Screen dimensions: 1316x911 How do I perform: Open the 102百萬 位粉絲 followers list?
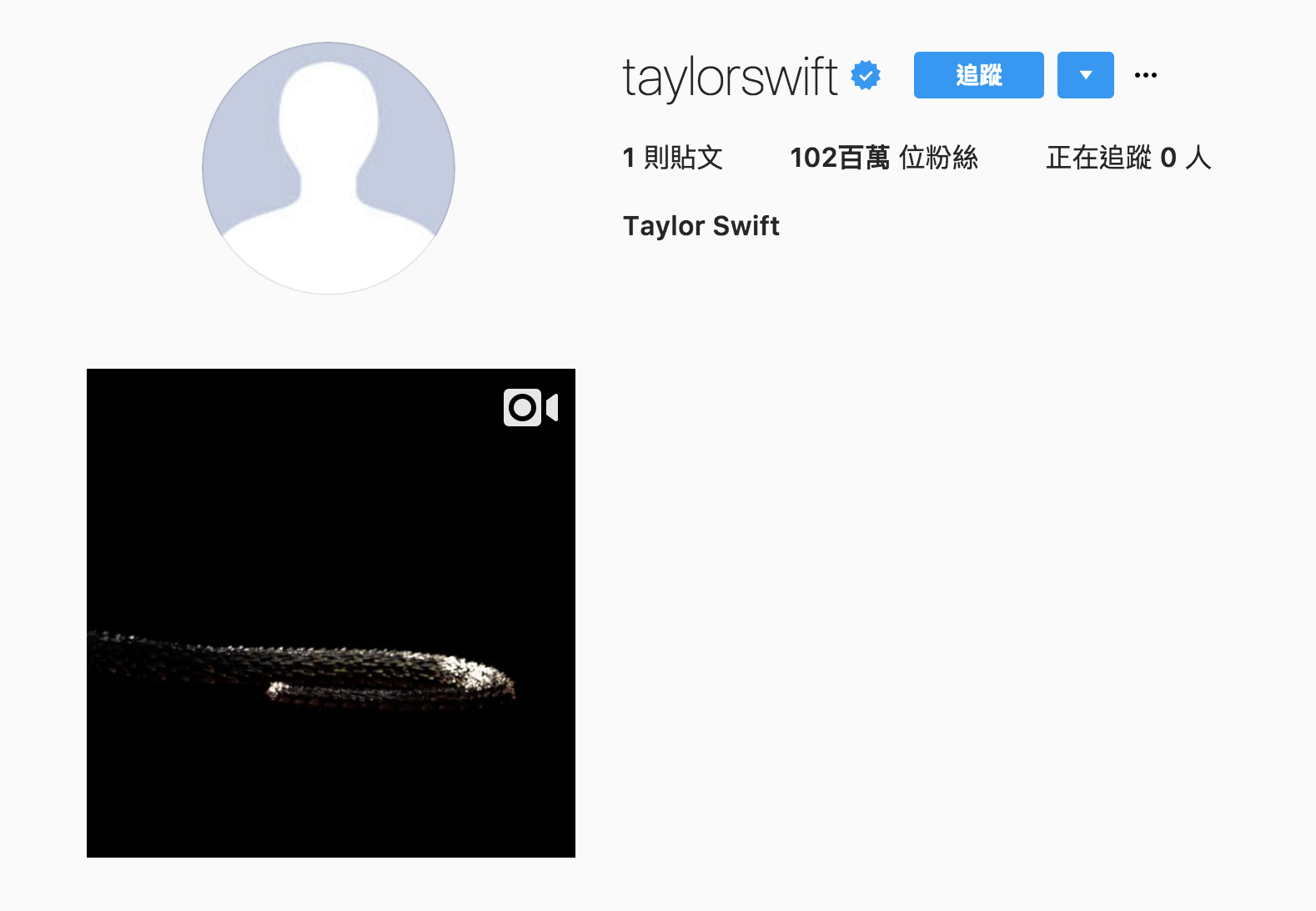point(884,158)
